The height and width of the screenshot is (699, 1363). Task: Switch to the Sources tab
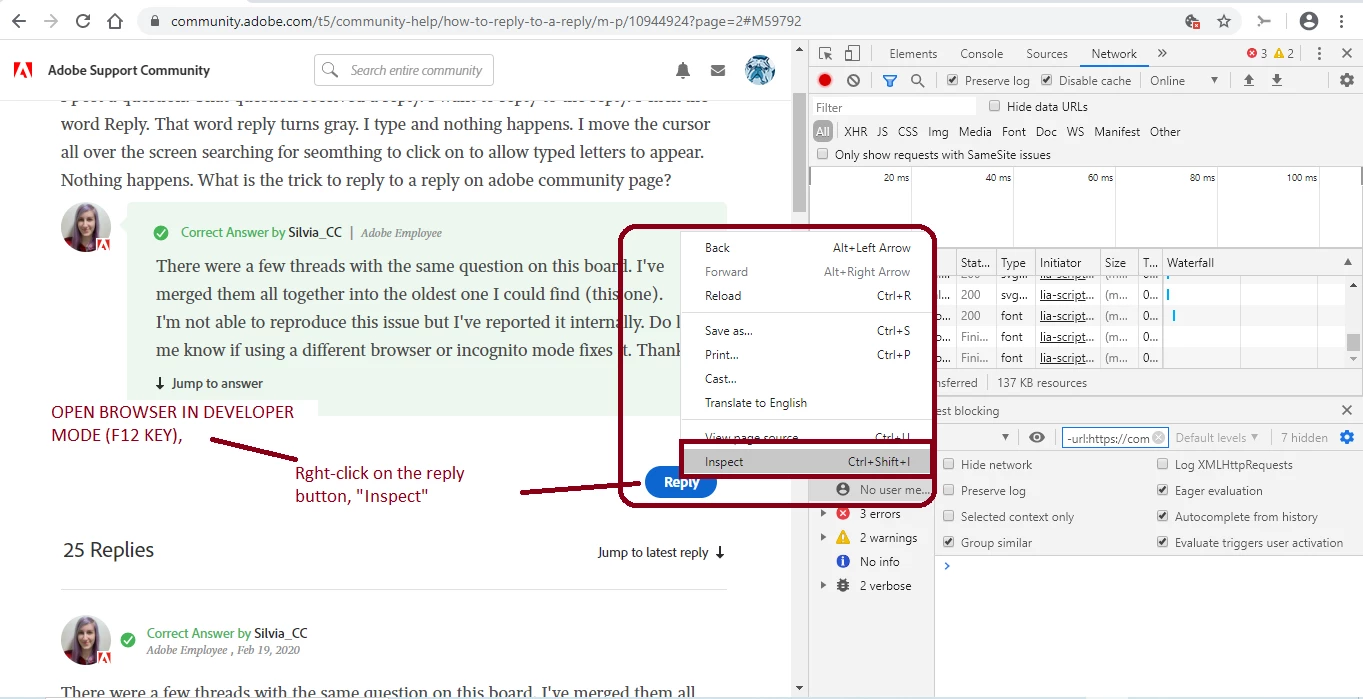(x=1047, y=54)
